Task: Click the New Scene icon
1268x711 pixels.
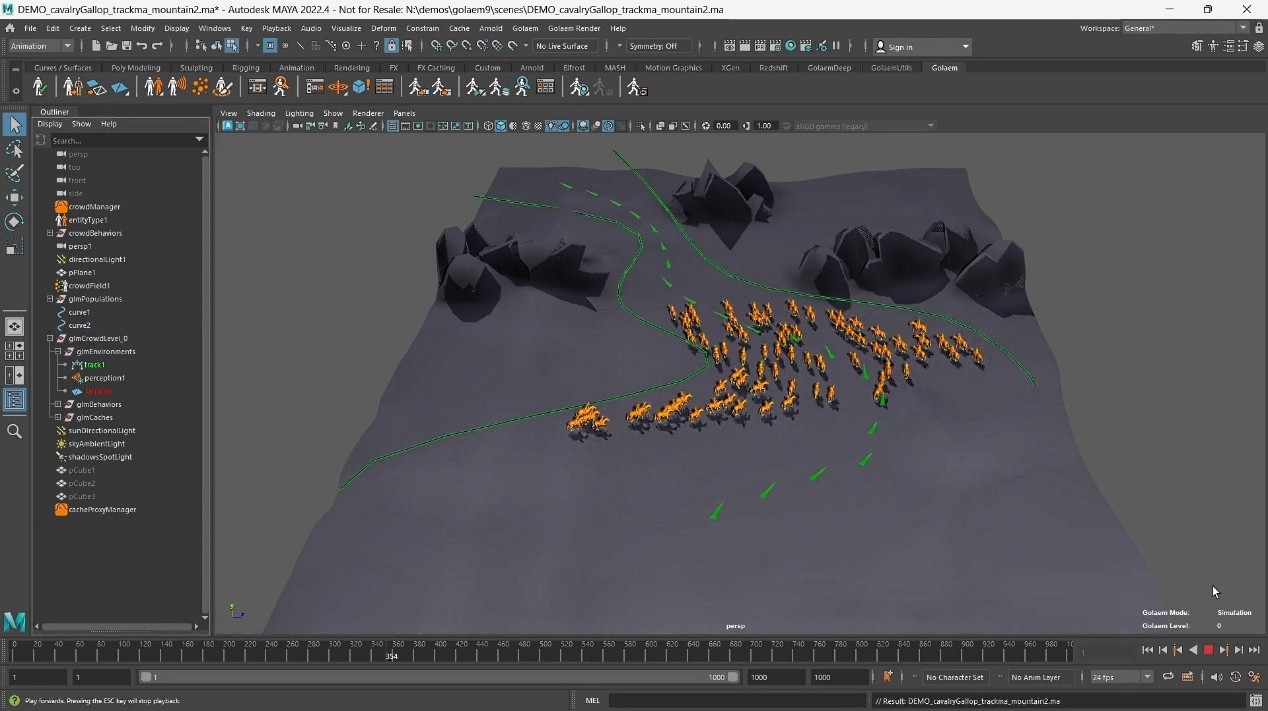Action: 96,46
